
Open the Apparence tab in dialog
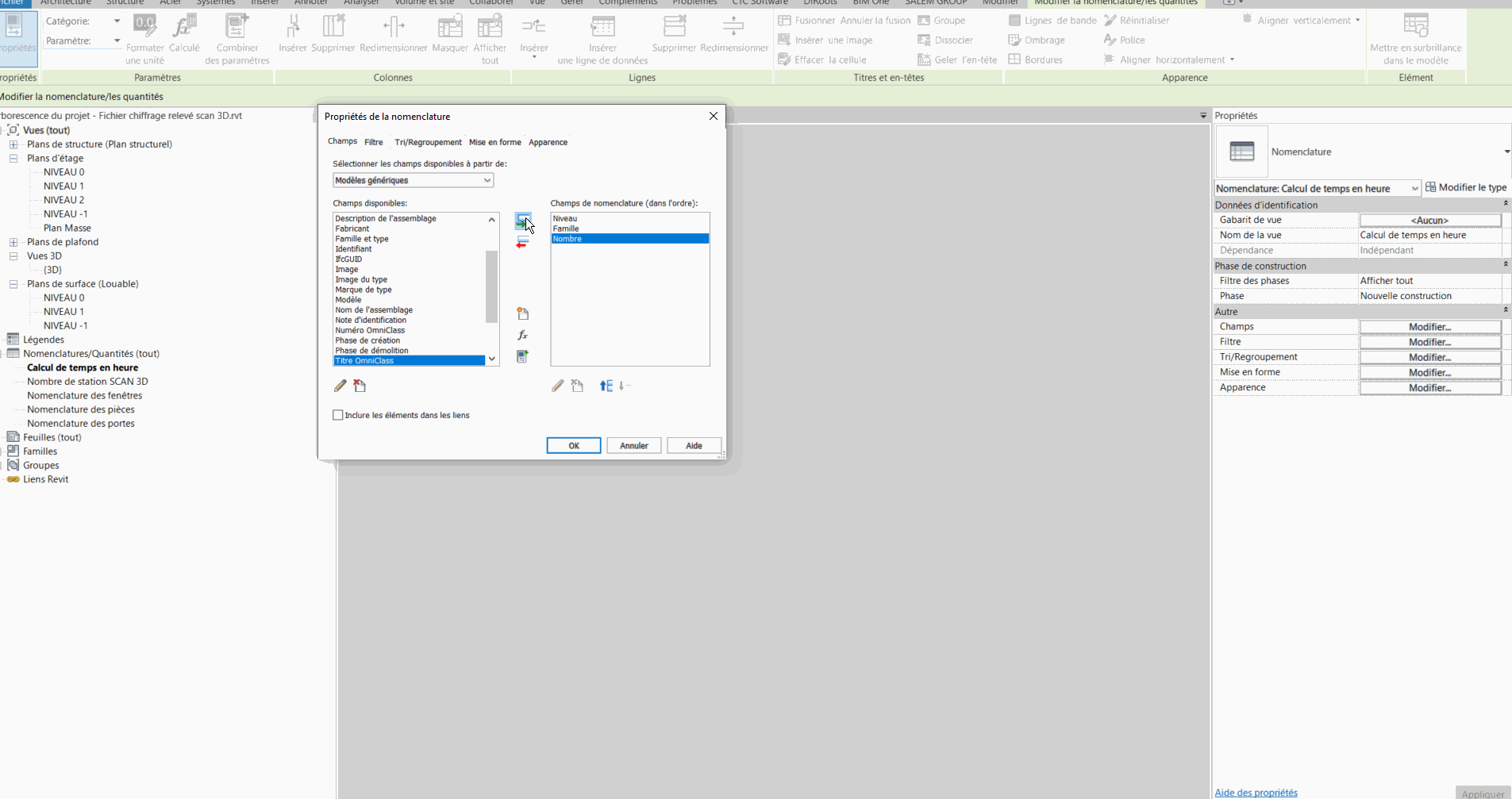[x=548, y=143]
